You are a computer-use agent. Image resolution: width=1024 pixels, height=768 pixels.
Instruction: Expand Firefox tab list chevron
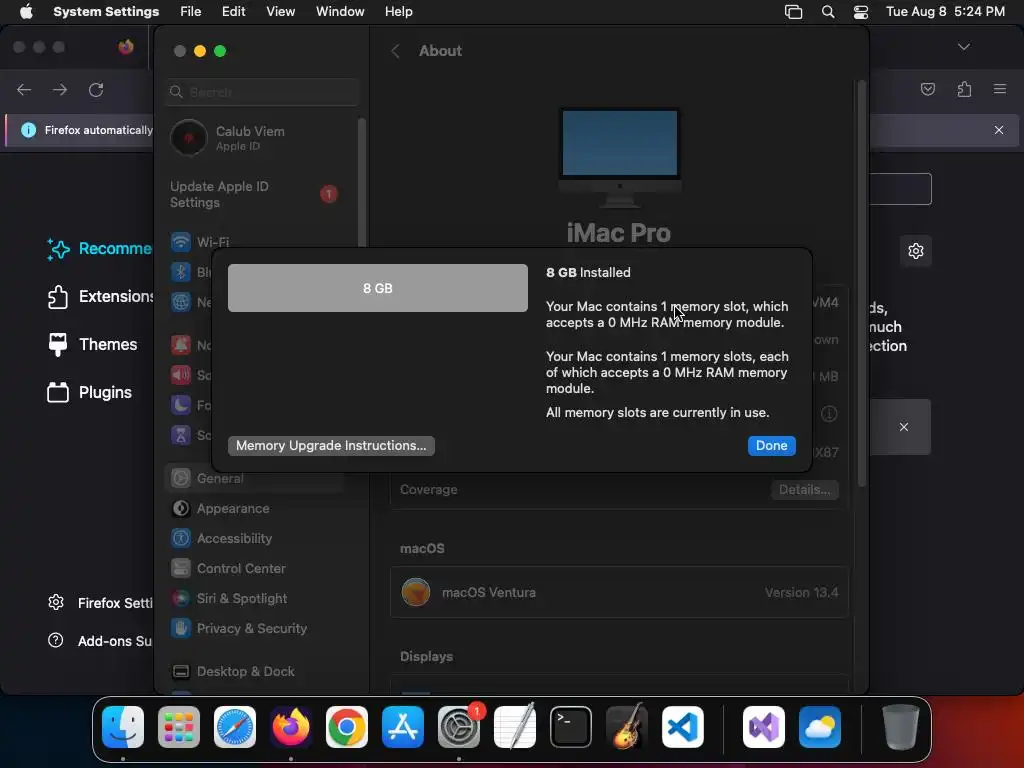[x=963, y=47]
